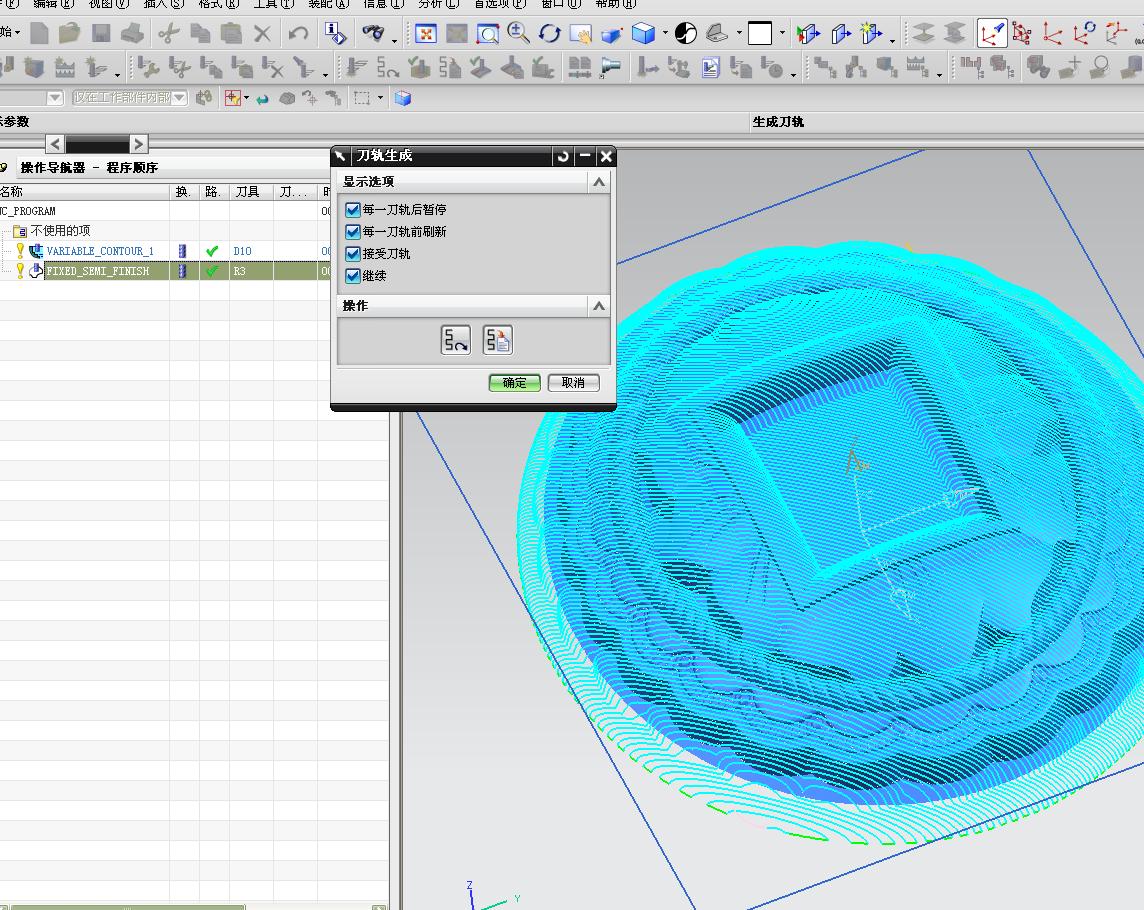
Task: Click the reset icon in dialog title bar
Action: [563, 156]
